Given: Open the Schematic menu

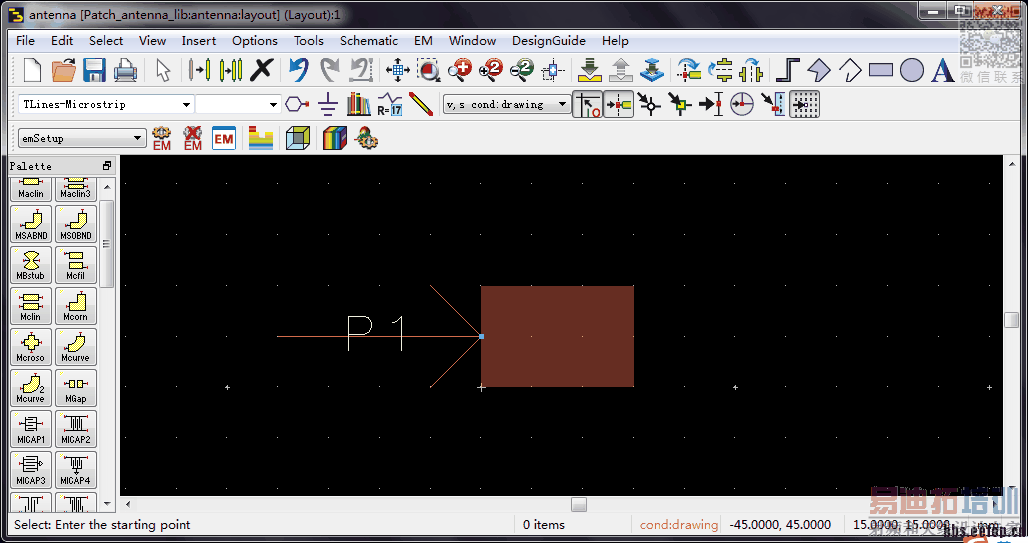Looking at the screenshot, I should (x=368, y=41).
